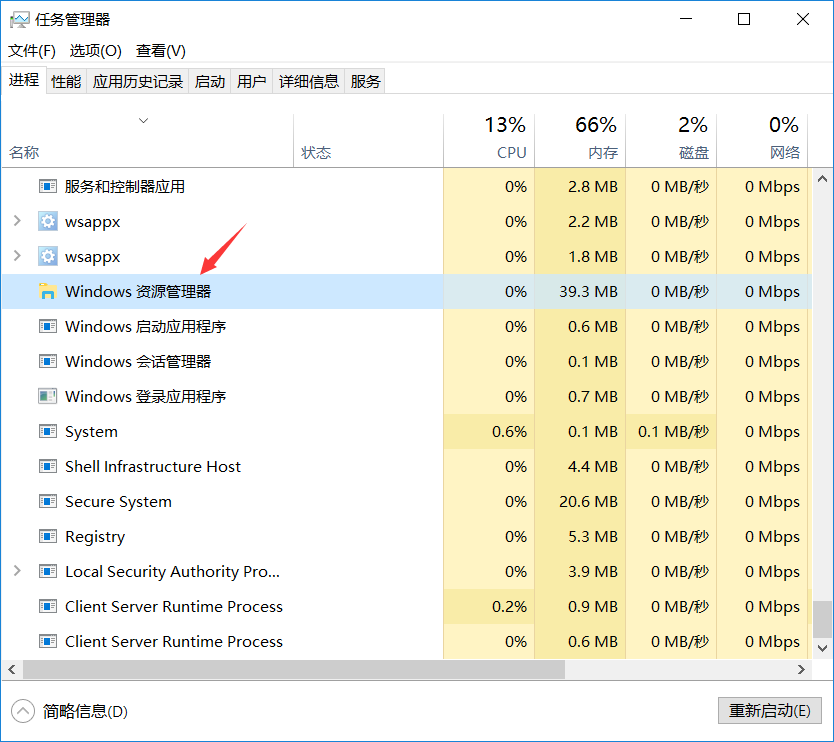834x742 pixels.
Task: Switch to the 性能 tab
Action: (x=66, y=81)
